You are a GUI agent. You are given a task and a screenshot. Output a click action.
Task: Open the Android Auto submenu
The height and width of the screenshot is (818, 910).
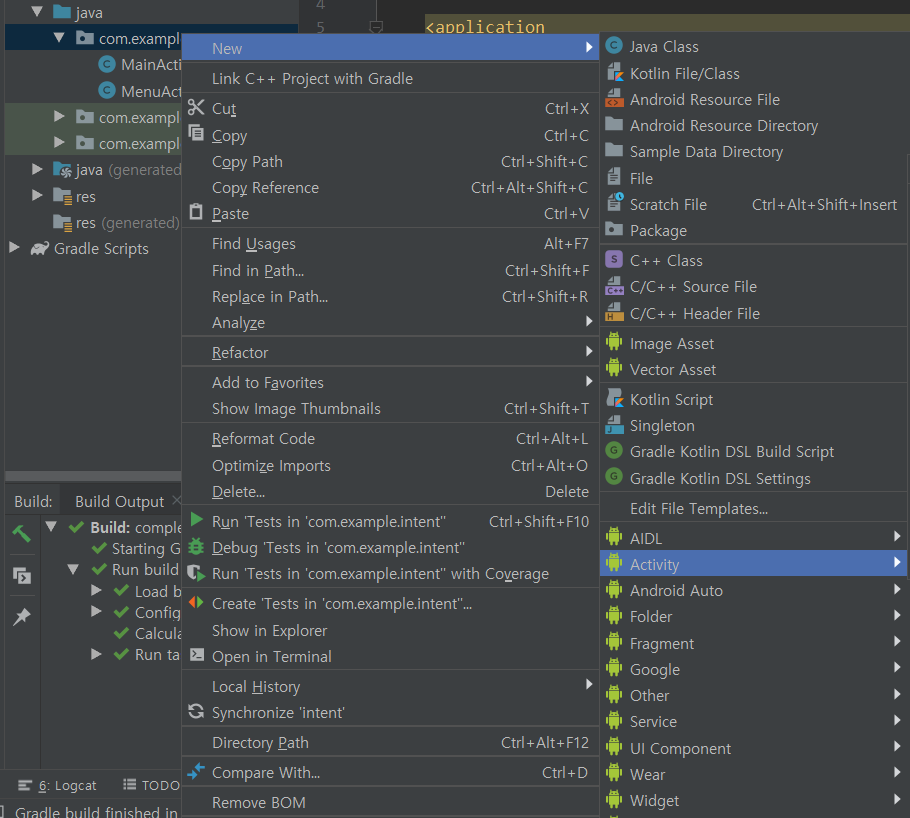coord(753,590)
